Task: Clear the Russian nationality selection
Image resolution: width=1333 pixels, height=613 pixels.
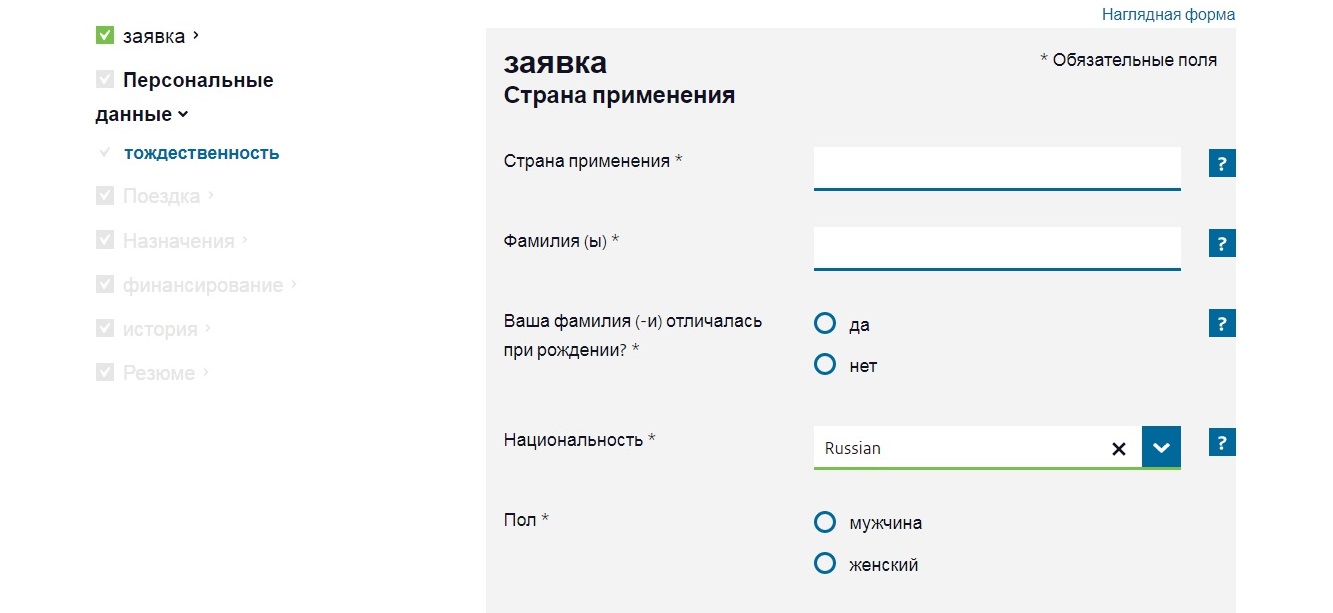Action: [1119, 449]
